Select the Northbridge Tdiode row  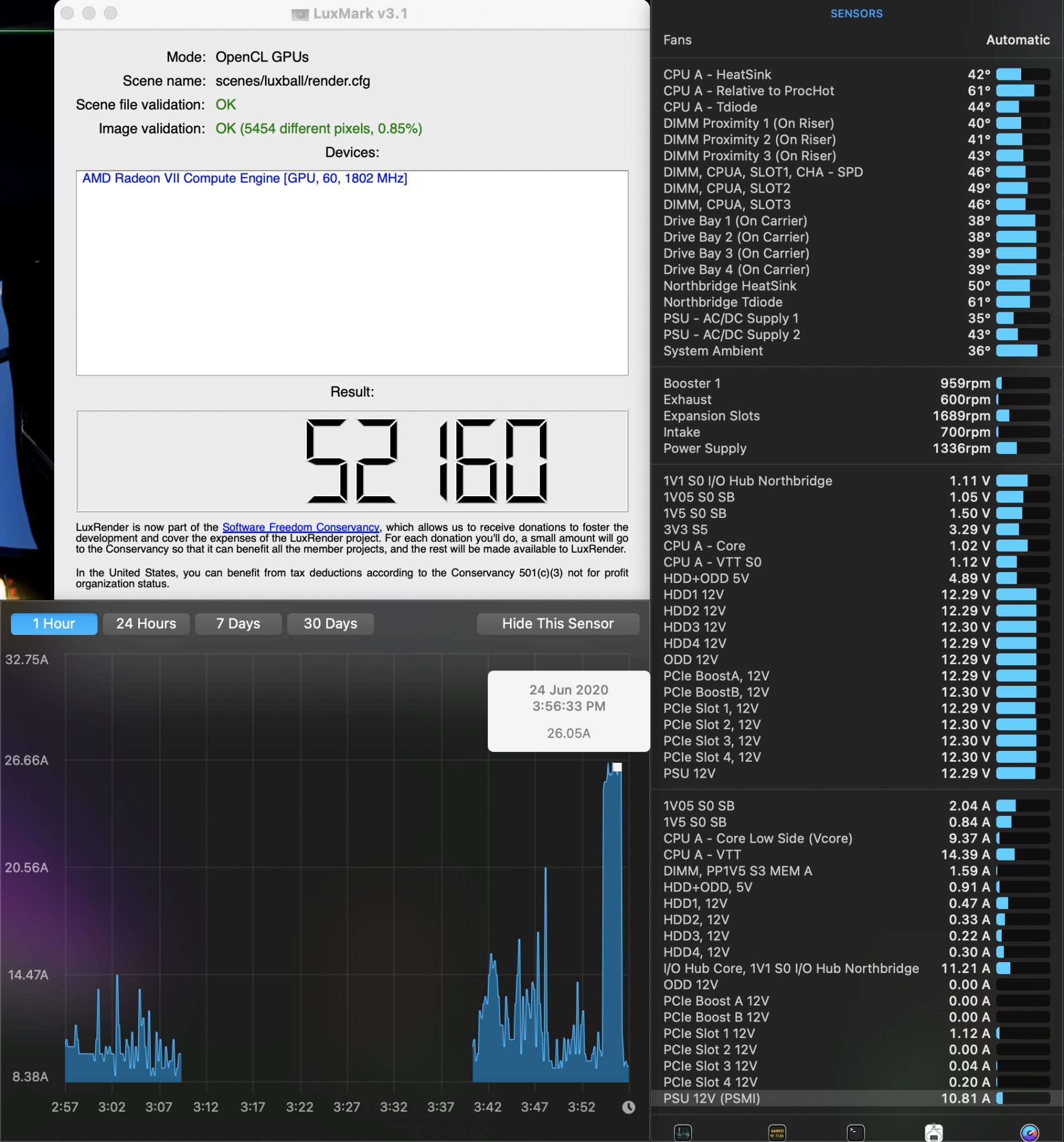pyautogui.click(x=857, y=301)
